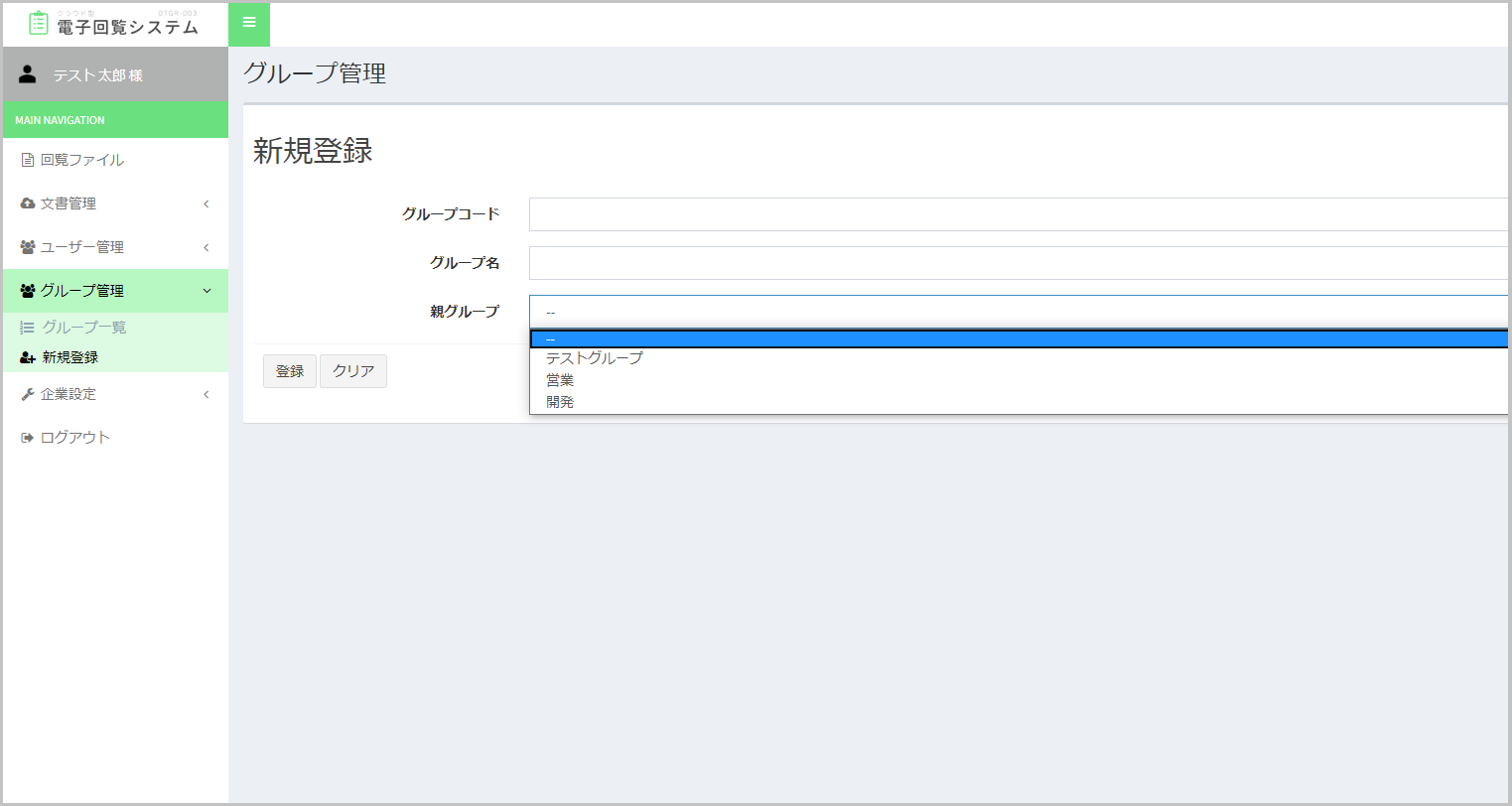The height and width of the screenshot is (806, 1512).
Task: Click the clipboard logo icon
Action: 39,24
